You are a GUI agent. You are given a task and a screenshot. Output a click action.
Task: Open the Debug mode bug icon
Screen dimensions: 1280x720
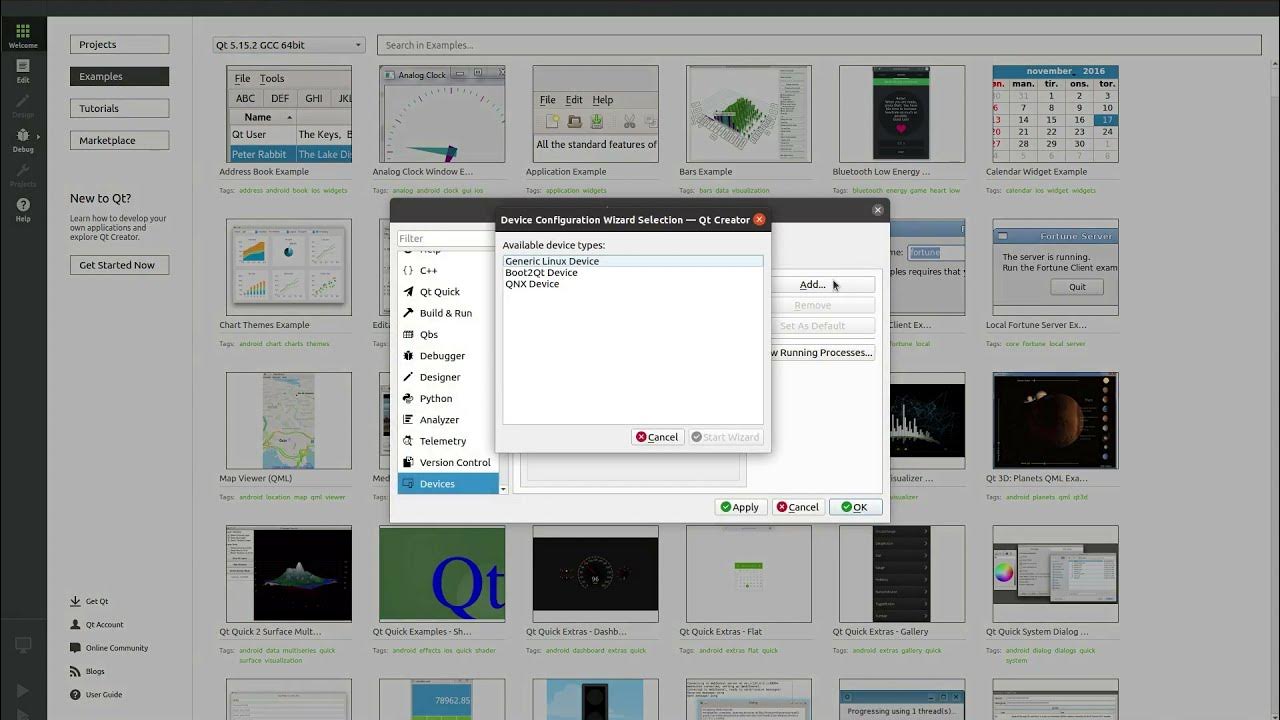pyautogui.click(x=23, y=135)
